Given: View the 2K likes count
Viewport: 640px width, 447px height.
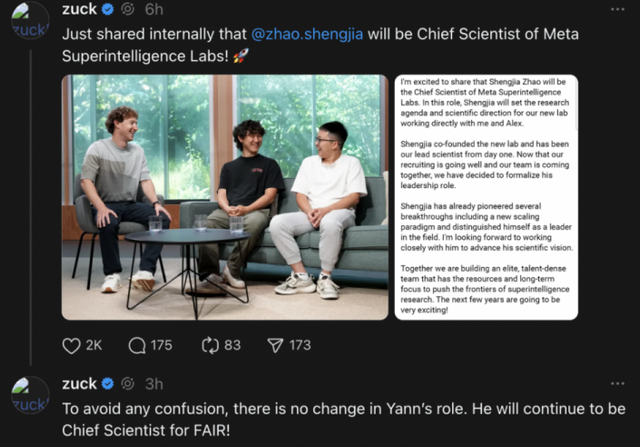Looking at the screenshot, I should click(x=94, y=345).
